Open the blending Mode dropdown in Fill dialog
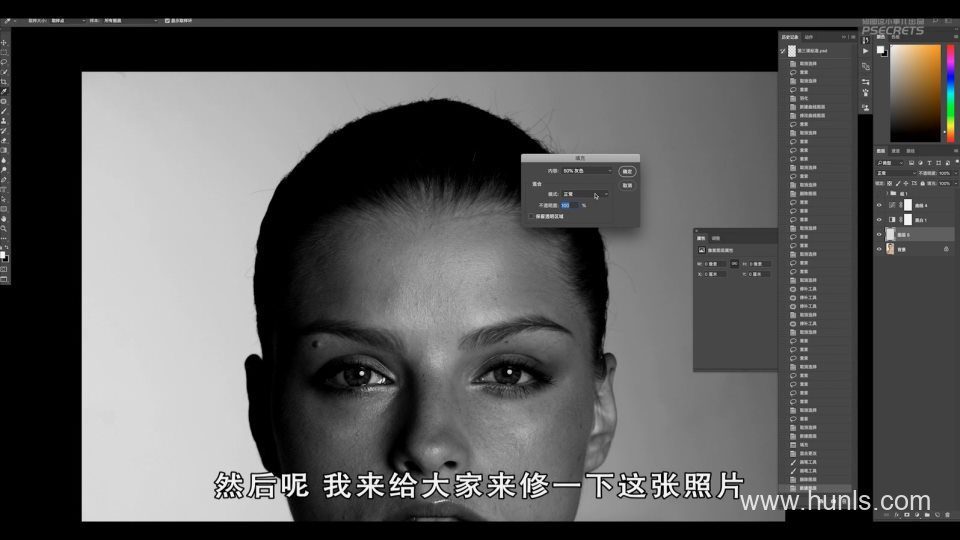Screen dimensions: 960x540 [585, 194]
